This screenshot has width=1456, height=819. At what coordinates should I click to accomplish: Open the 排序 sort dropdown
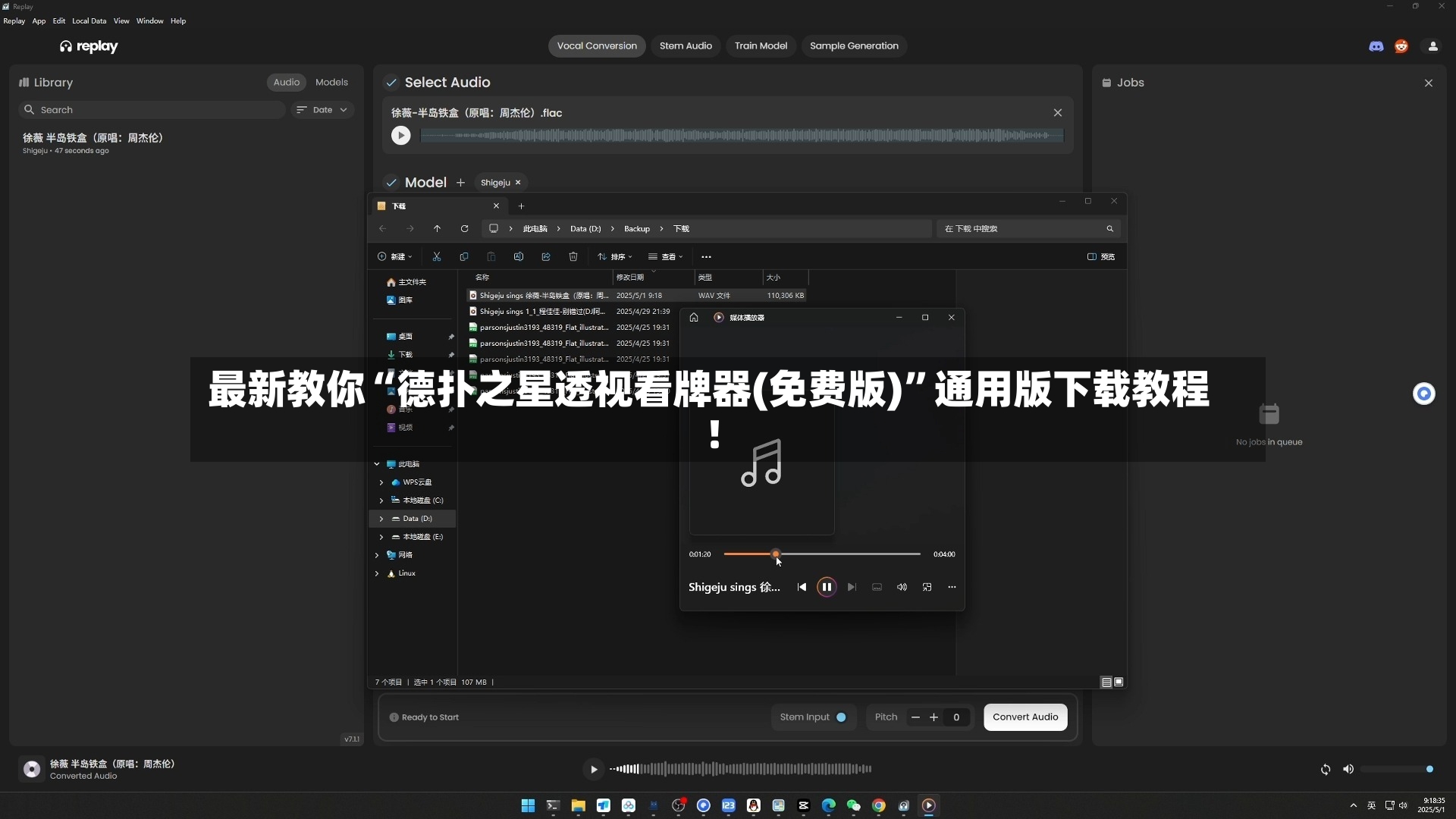pos(615,257)
